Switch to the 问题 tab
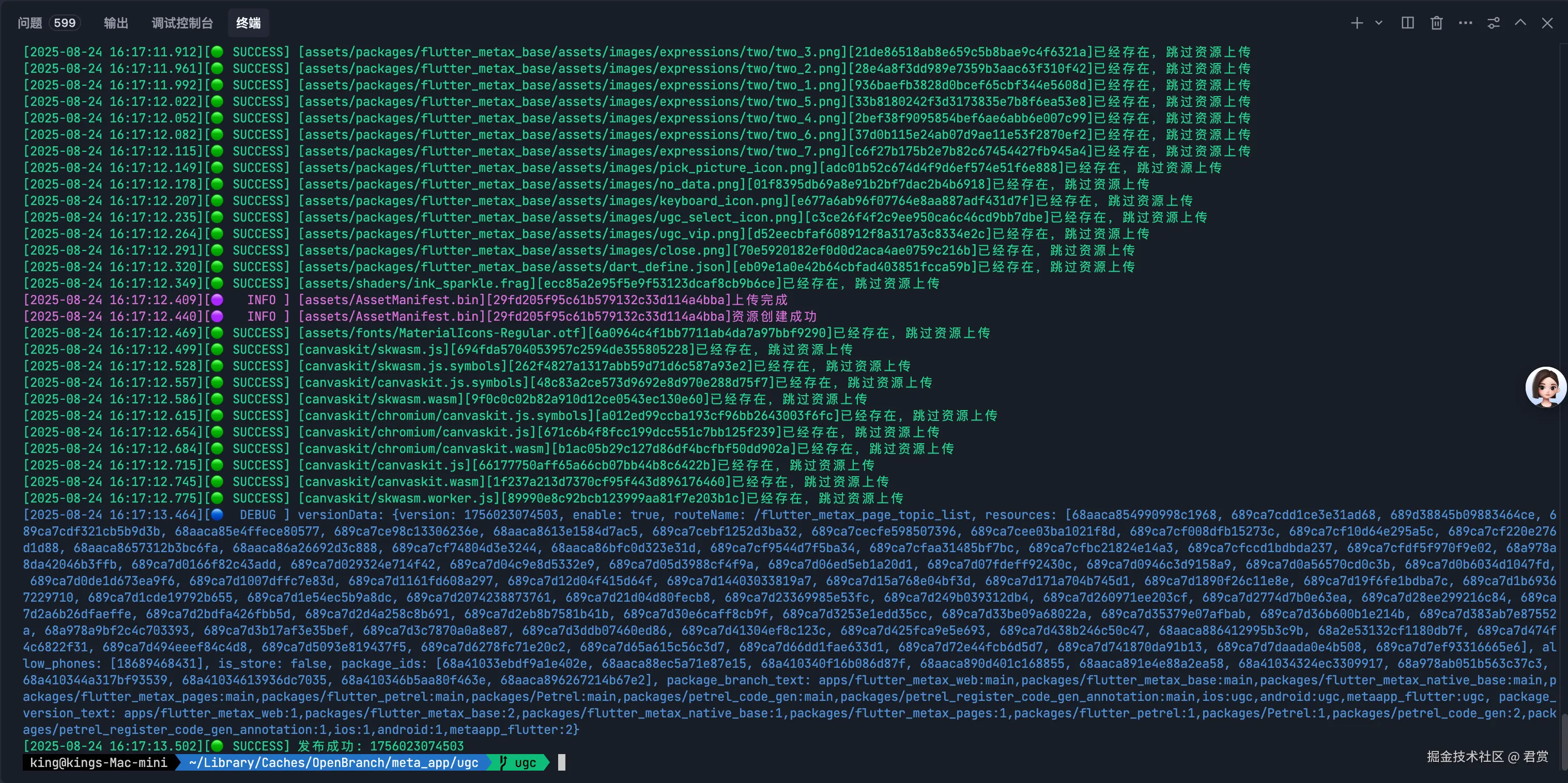 pyautogui.click(x=29, y=23)
